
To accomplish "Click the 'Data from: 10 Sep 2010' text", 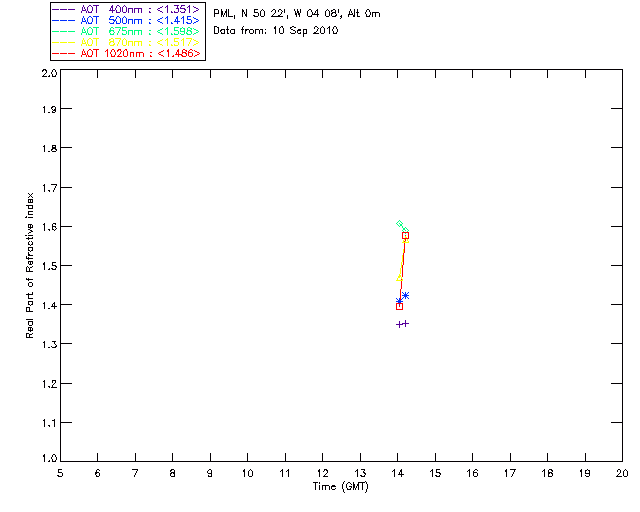I will (x=276, y=31).
